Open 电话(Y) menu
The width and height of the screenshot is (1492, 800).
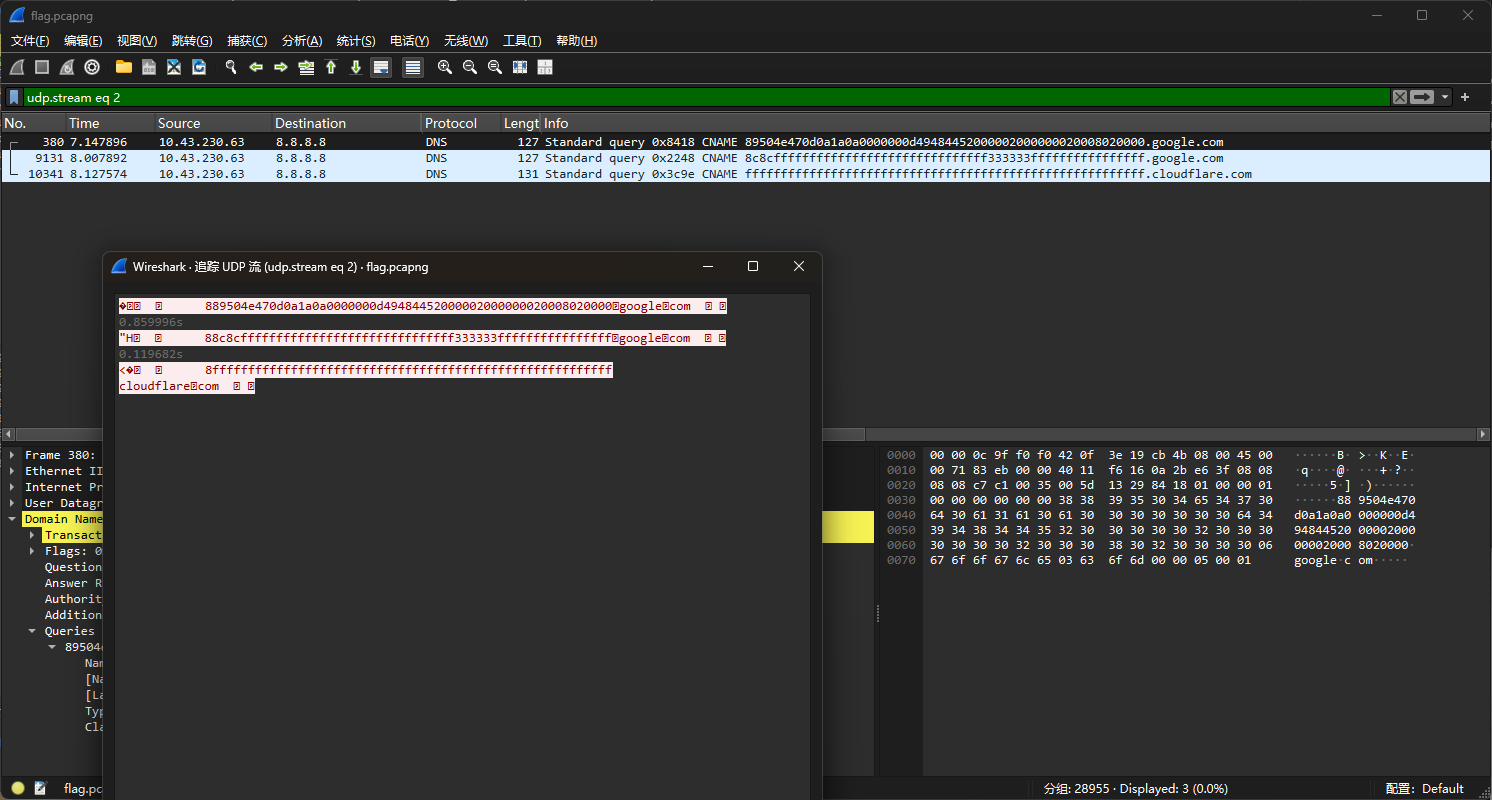(x=409, y=41)
